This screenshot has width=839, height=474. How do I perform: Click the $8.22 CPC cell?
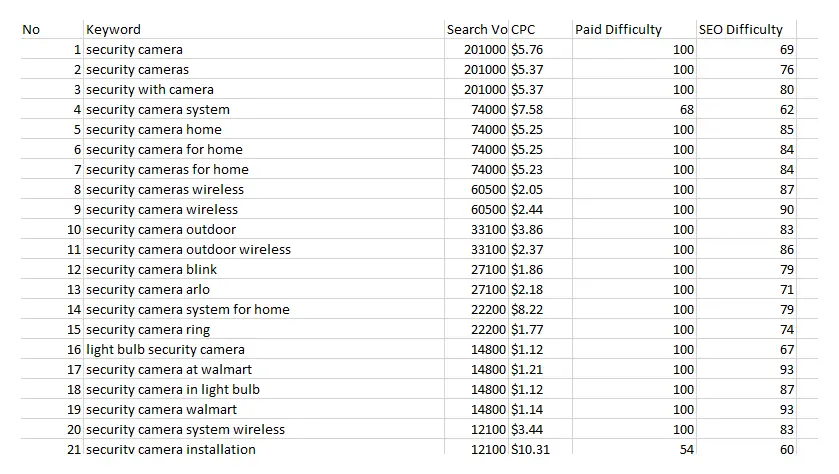(x=540, y=309)
